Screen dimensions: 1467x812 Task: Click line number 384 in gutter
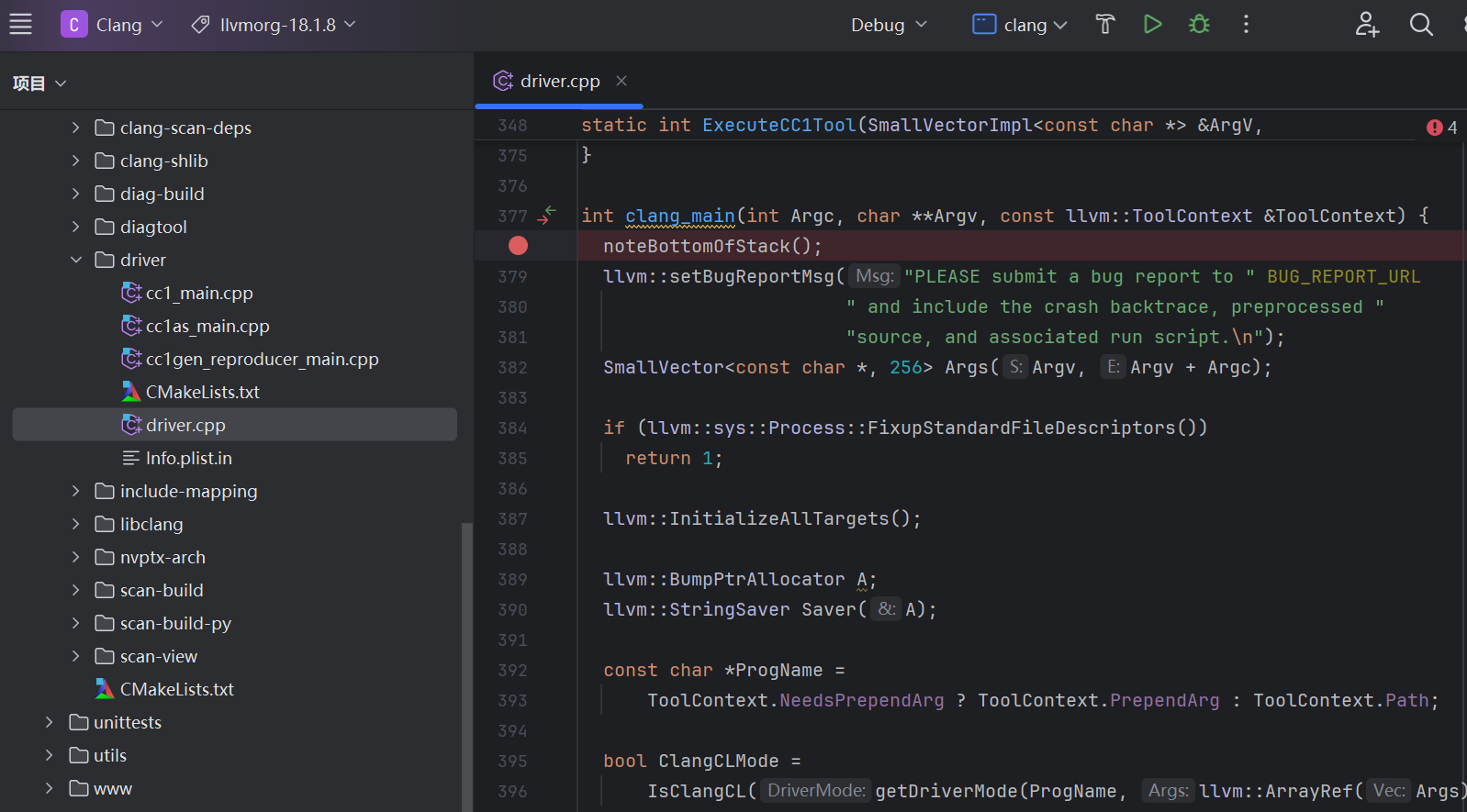pos(512,428)
